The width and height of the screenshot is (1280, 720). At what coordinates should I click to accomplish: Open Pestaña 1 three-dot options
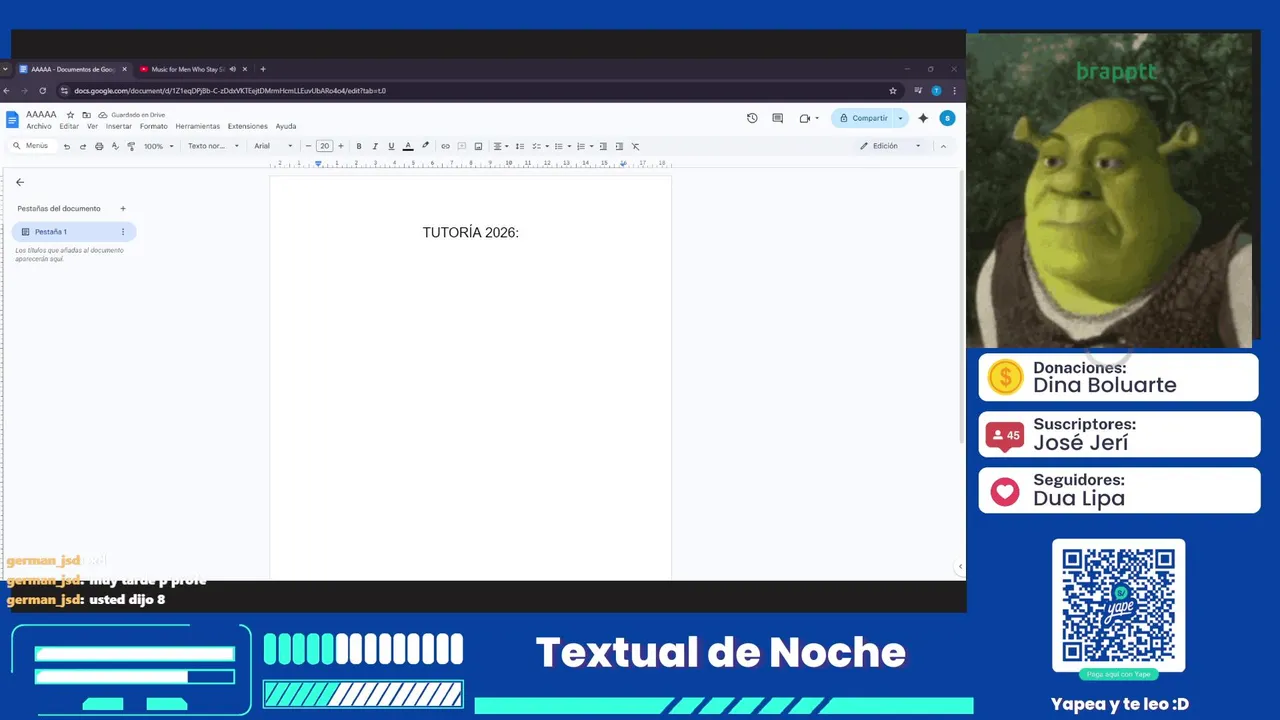coord(123,232)
